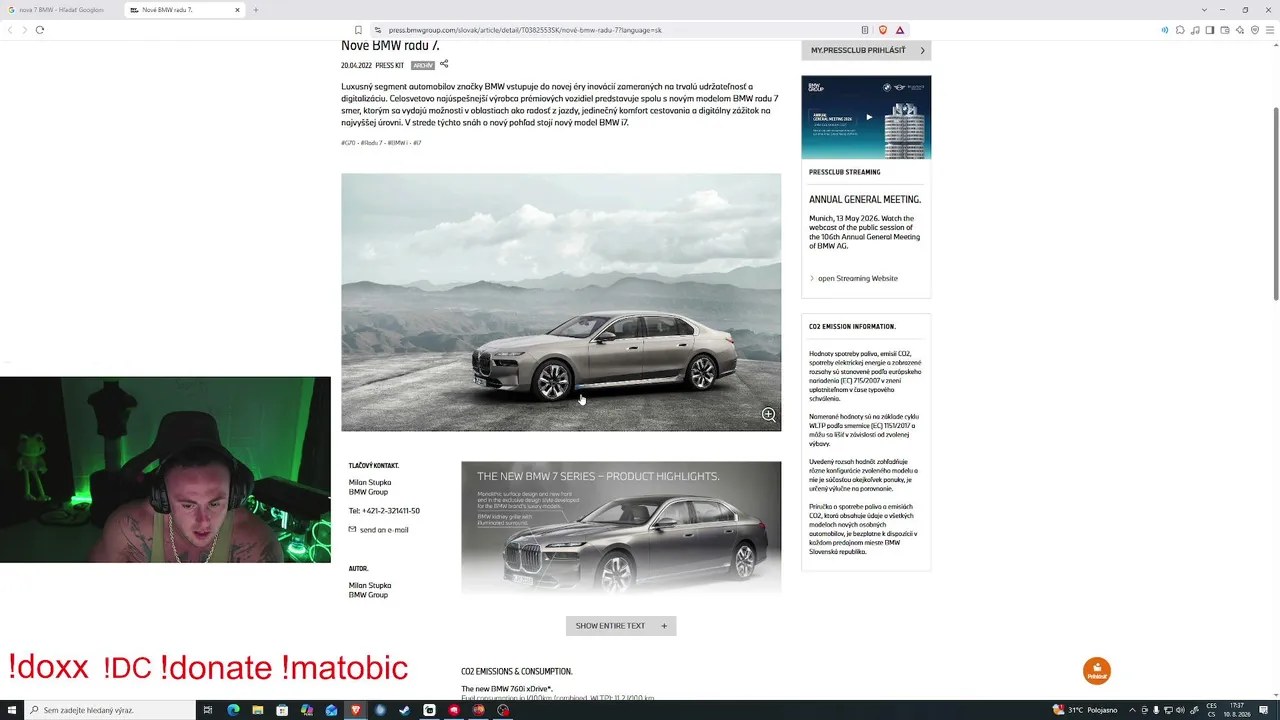The width and height of the screenshot is (1280, 720).
Task: Open Microsoft Store from the taskbar
Action: (x=282, y=710)
